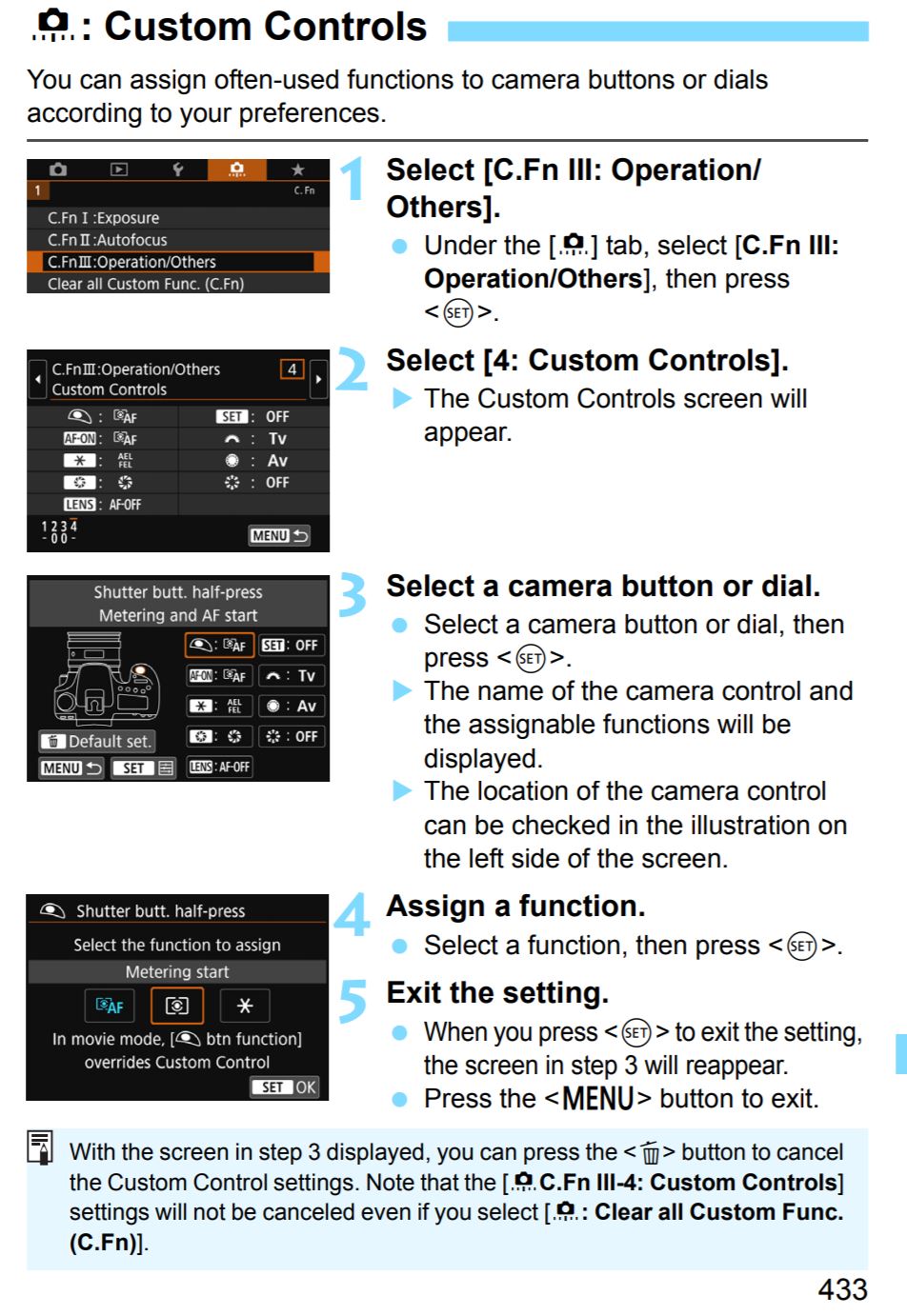Select the orange Custom Functions camera tab

pos(237,169)
